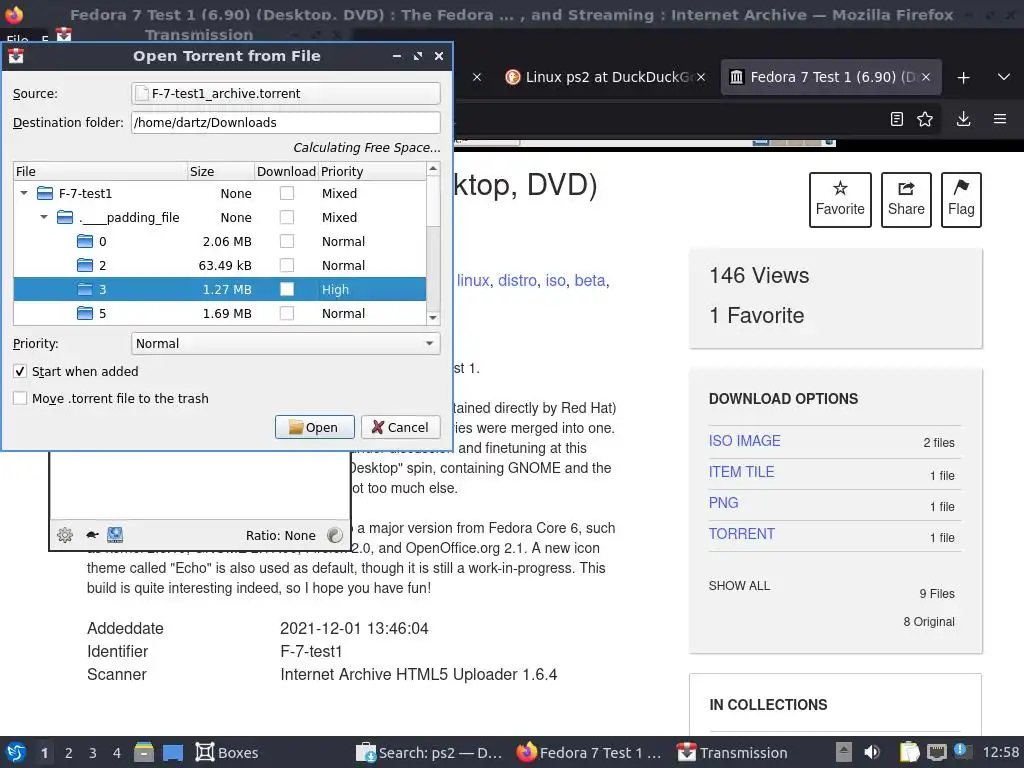Bookmark page with star icon

click(x=925, y=119)
